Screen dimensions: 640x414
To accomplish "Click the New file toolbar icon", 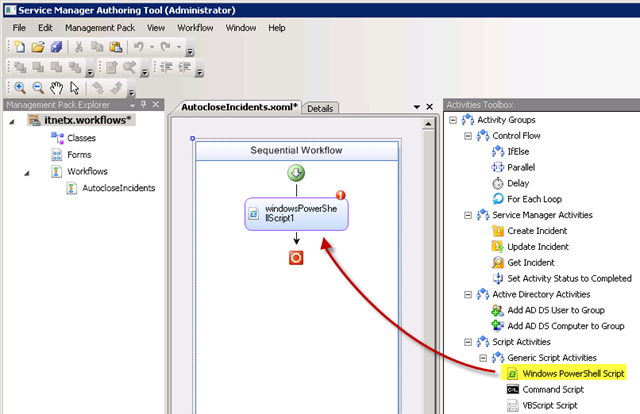I will click(x=19, y=47).
